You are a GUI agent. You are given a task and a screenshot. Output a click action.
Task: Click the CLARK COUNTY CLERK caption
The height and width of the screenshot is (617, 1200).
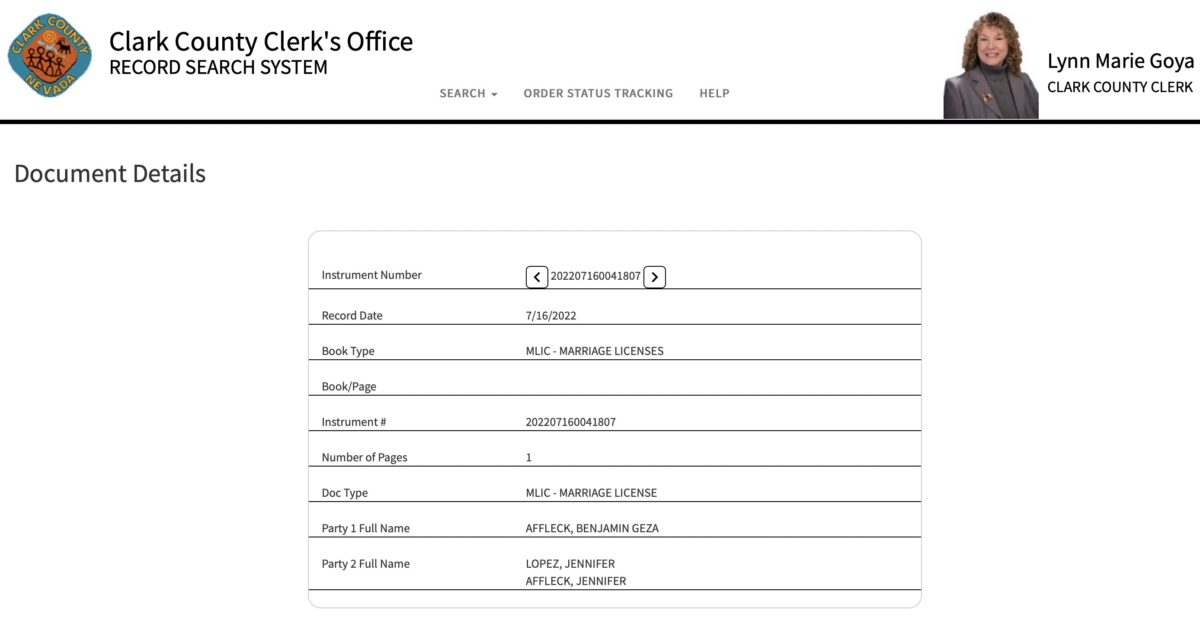point(1119,87)
